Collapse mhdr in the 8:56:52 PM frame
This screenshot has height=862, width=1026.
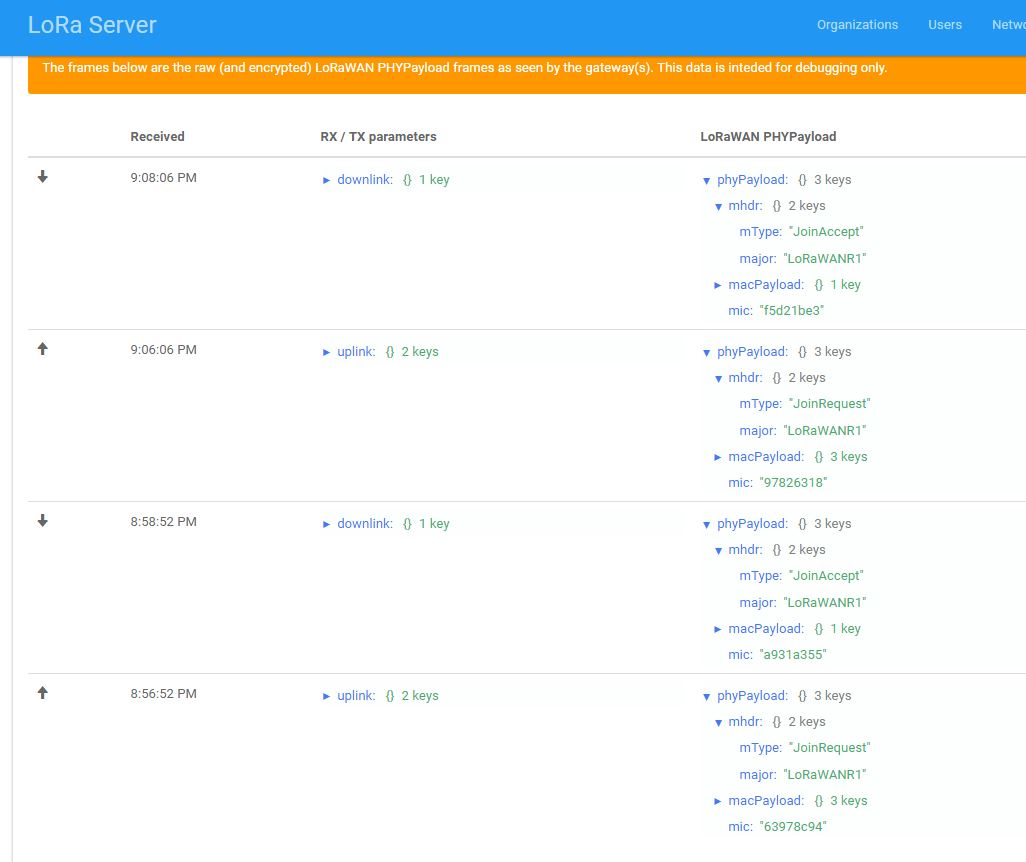coord(718,723)
